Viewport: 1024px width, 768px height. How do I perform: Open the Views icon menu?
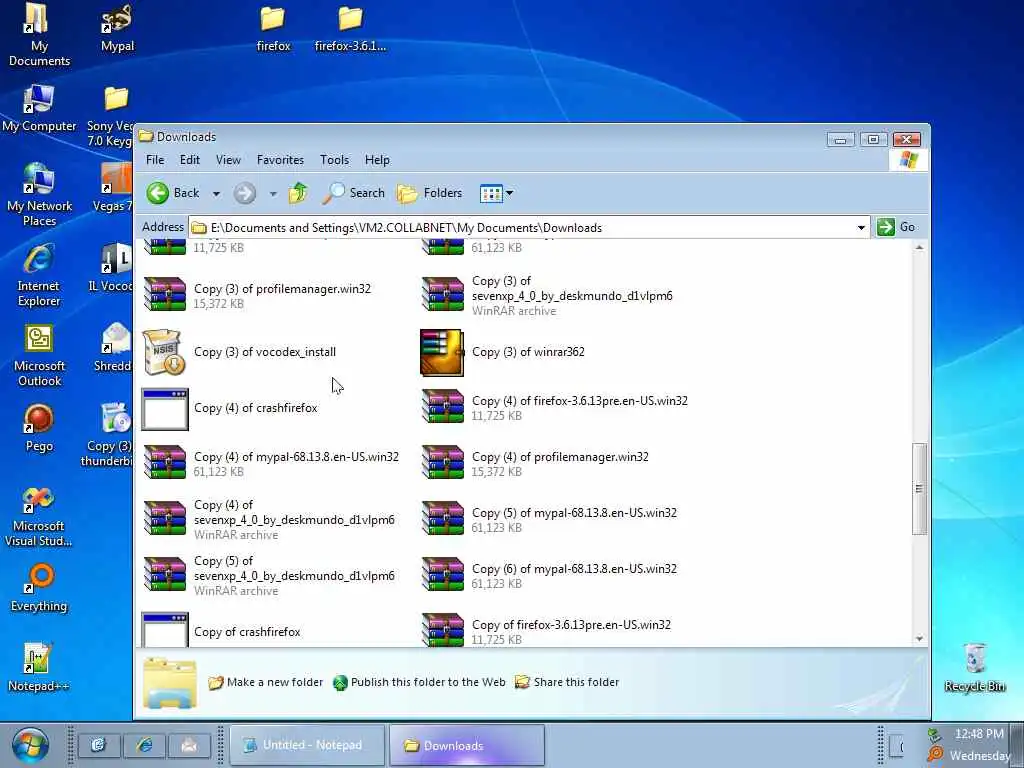496,193
